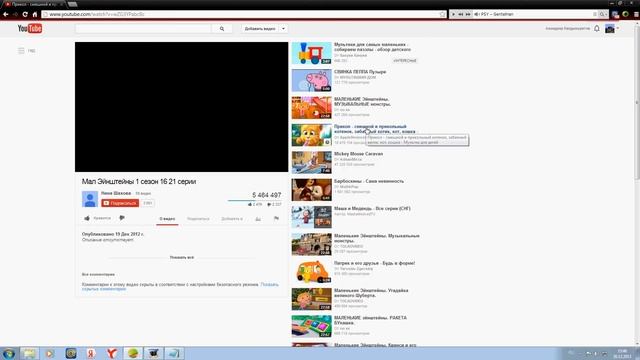The height and width of the screenshot is (360, 640).
Task: Open the 'Добавить видео' upload button
Action: [260, 29]
